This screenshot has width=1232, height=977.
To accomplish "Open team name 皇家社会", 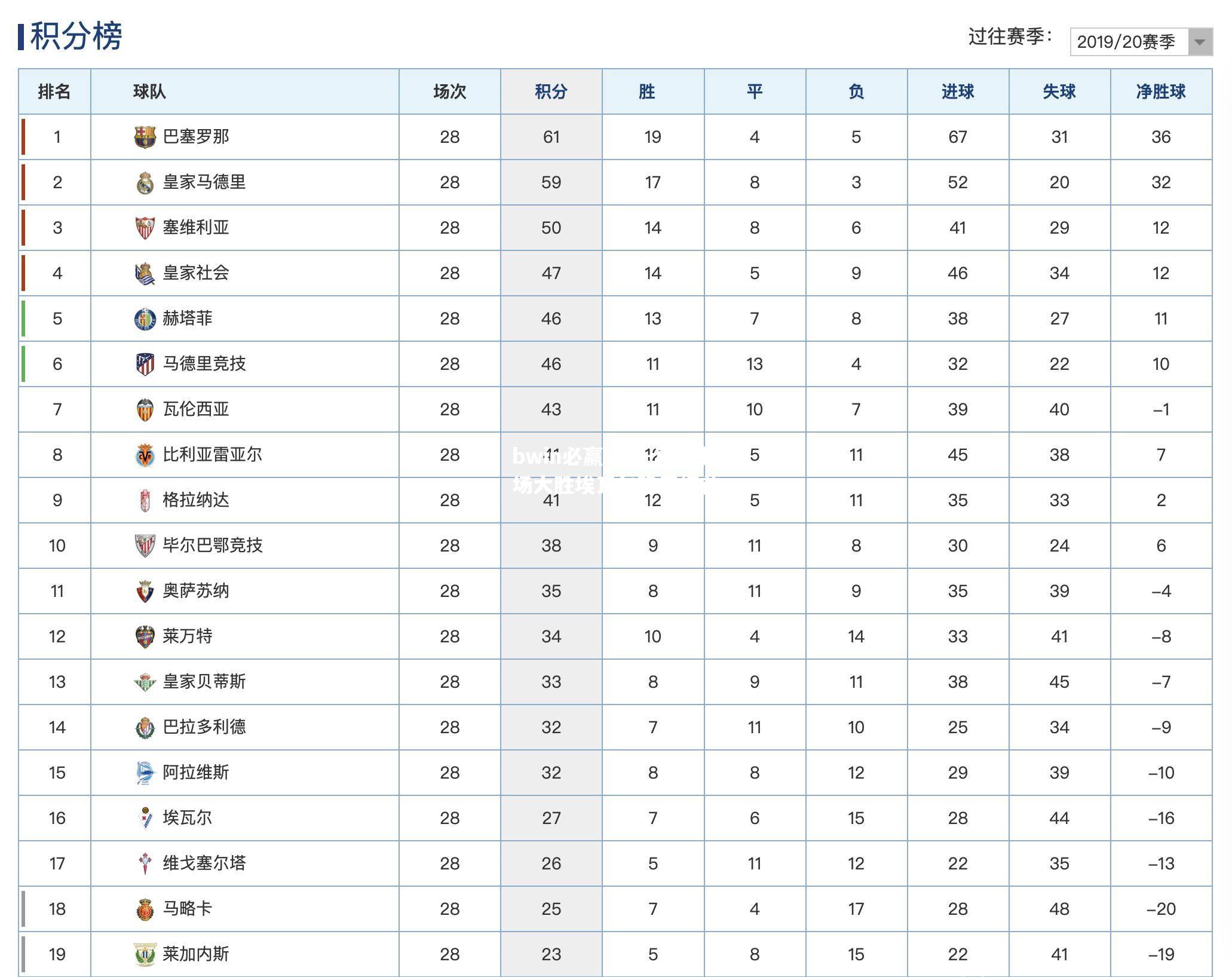I will tap(196, 273).
